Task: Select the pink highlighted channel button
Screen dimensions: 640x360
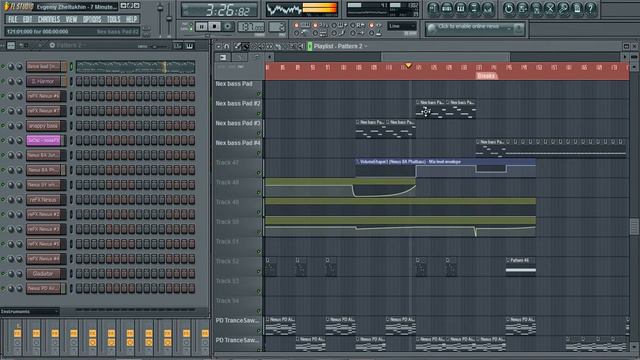Action: coord(43,140)
